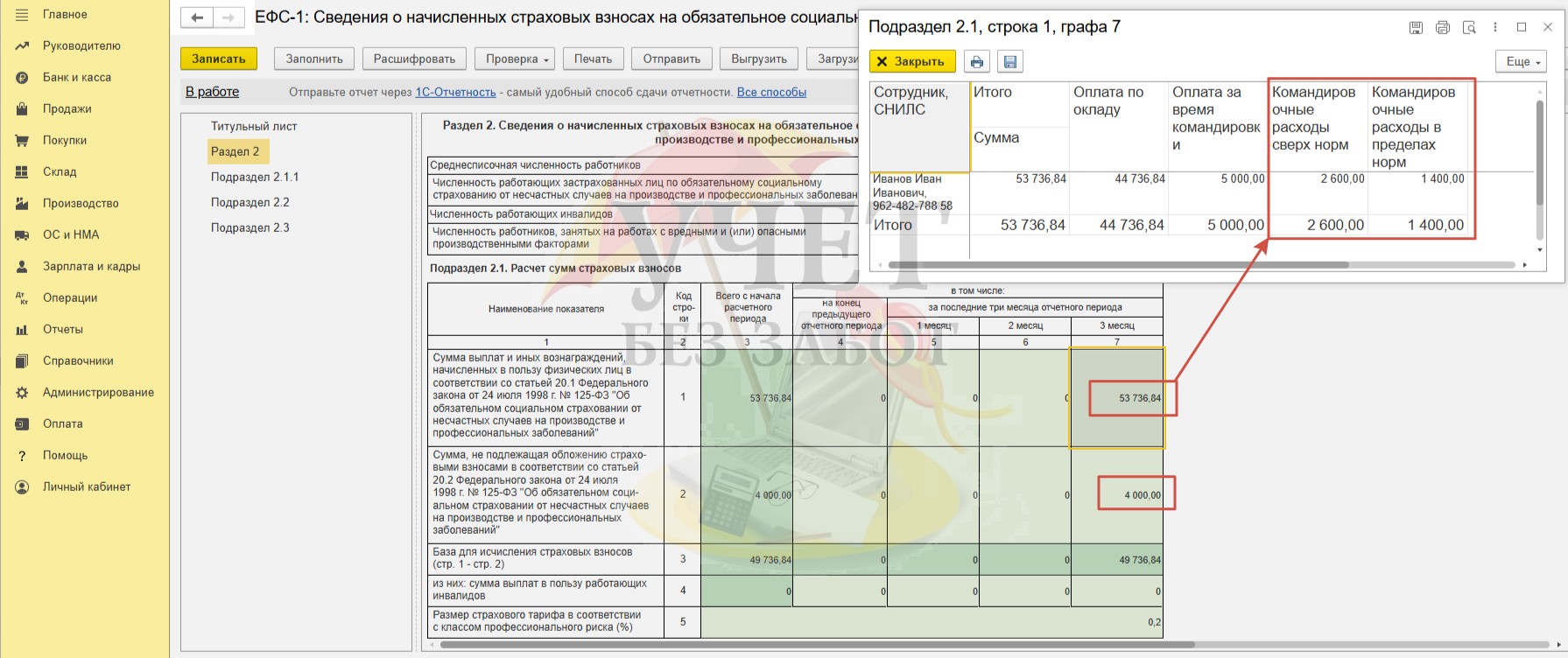Click the 49 736,84 cell in month 3 column
1568x658 pixels.
point(1117,560)
